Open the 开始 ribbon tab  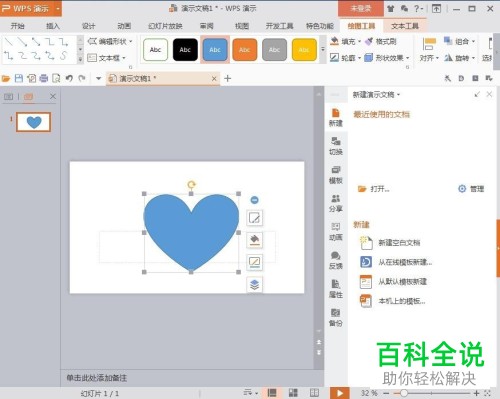tap(18, 26)
